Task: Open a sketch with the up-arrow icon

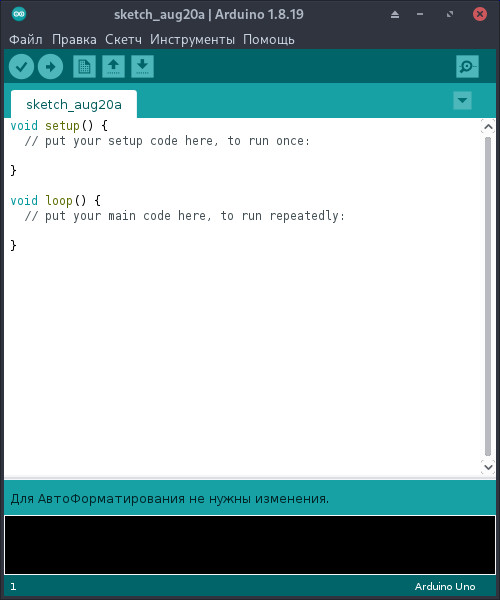Action: pos(113,67)
